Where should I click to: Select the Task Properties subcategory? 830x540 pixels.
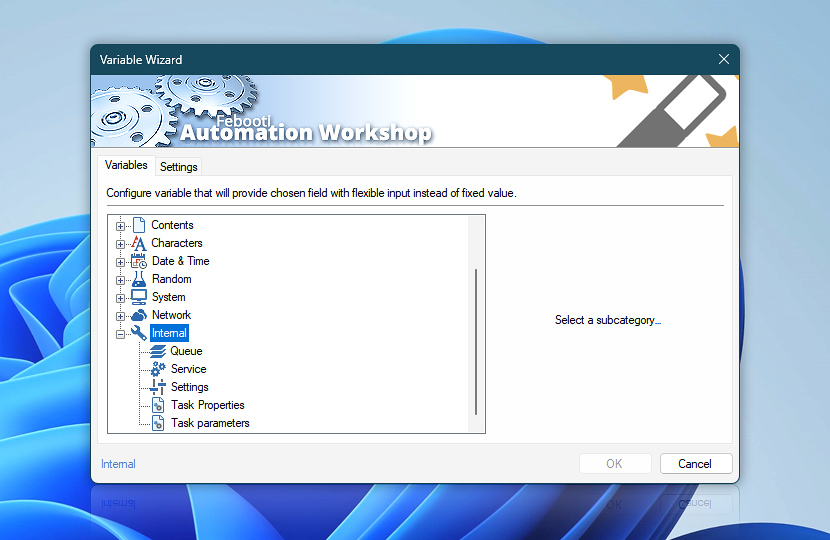(x=208, y=405)
